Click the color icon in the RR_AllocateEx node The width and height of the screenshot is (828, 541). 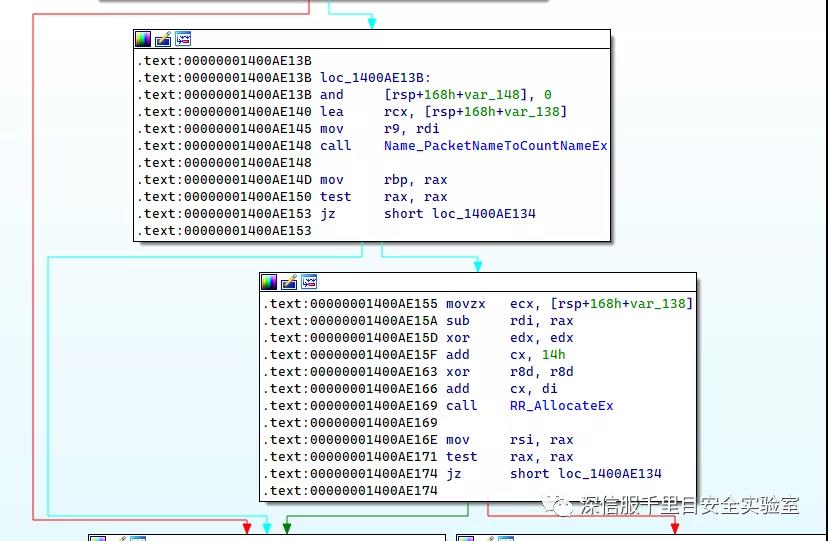pos(269,282)
